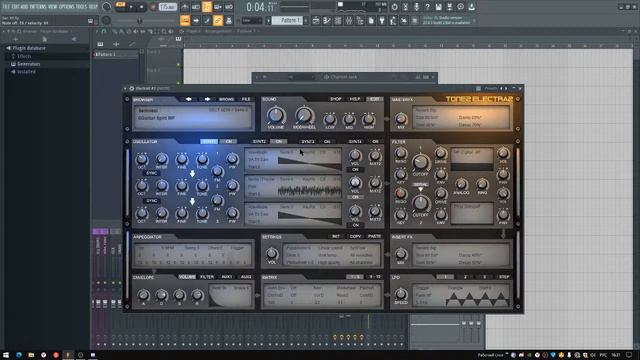Open the Piano roll view icon
The width and height of the screenshot is (640, 360).
327,20
